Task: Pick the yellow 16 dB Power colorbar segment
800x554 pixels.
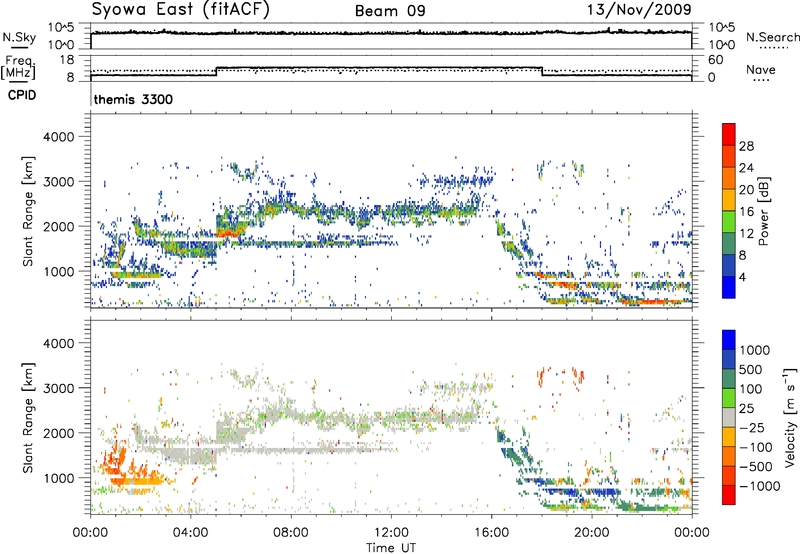Action: tap(729, 210)
